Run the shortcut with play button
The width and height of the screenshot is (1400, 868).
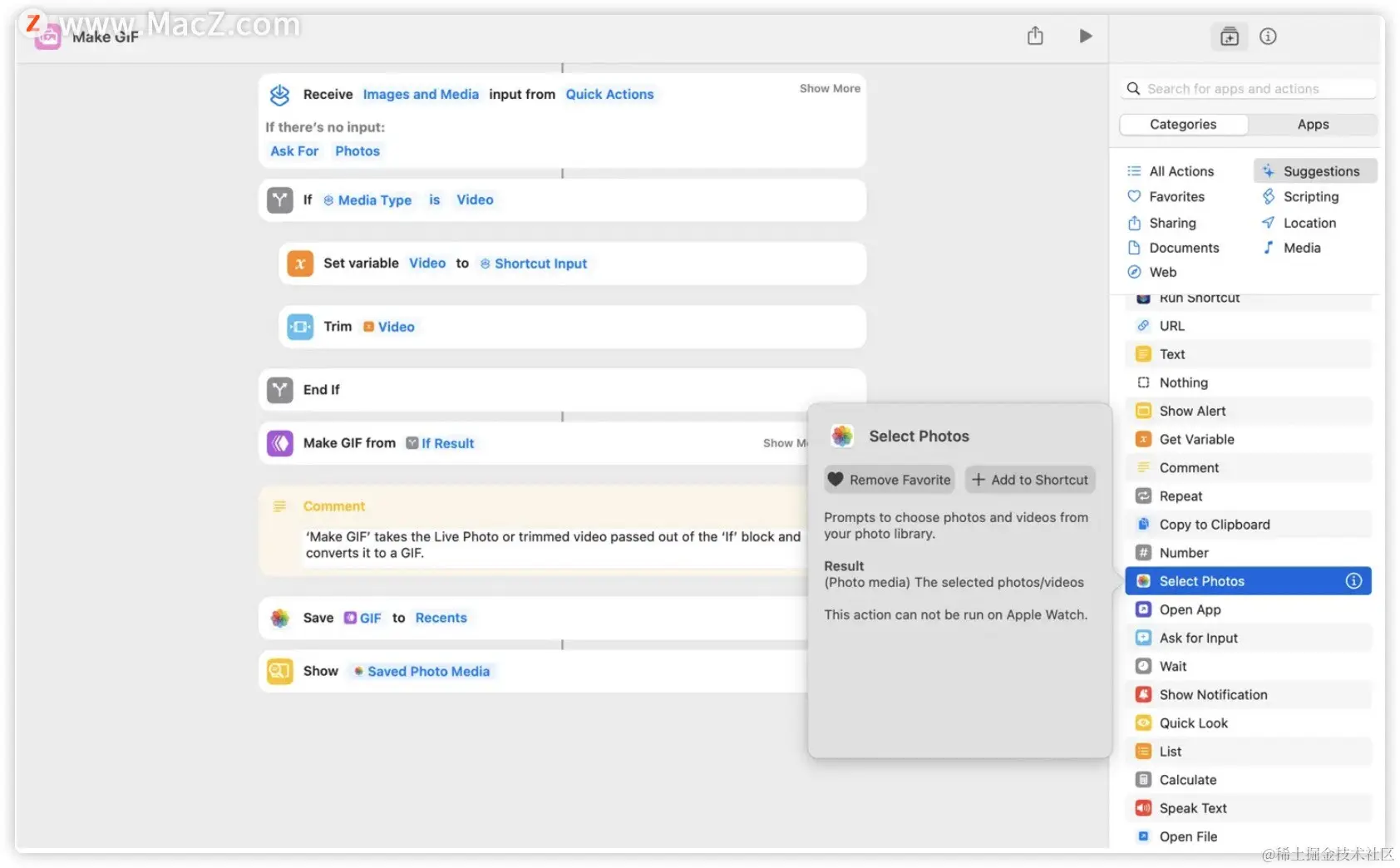1085,36
